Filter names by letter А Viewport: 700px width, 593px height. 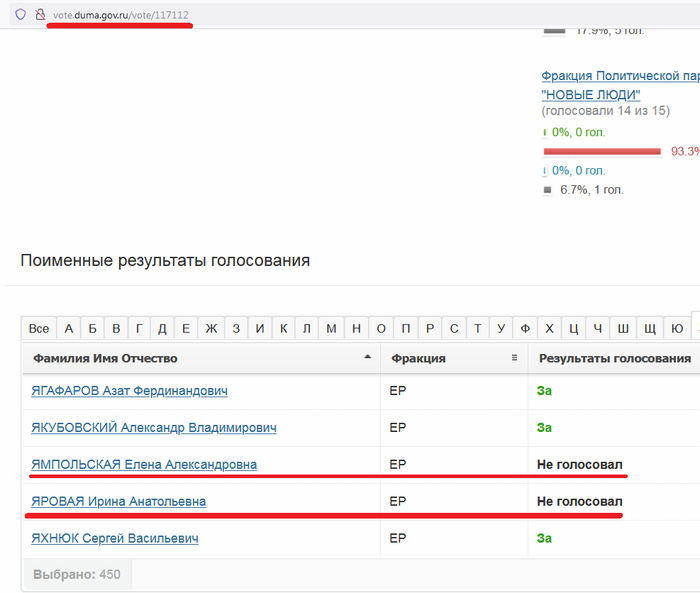coord(69,328)
